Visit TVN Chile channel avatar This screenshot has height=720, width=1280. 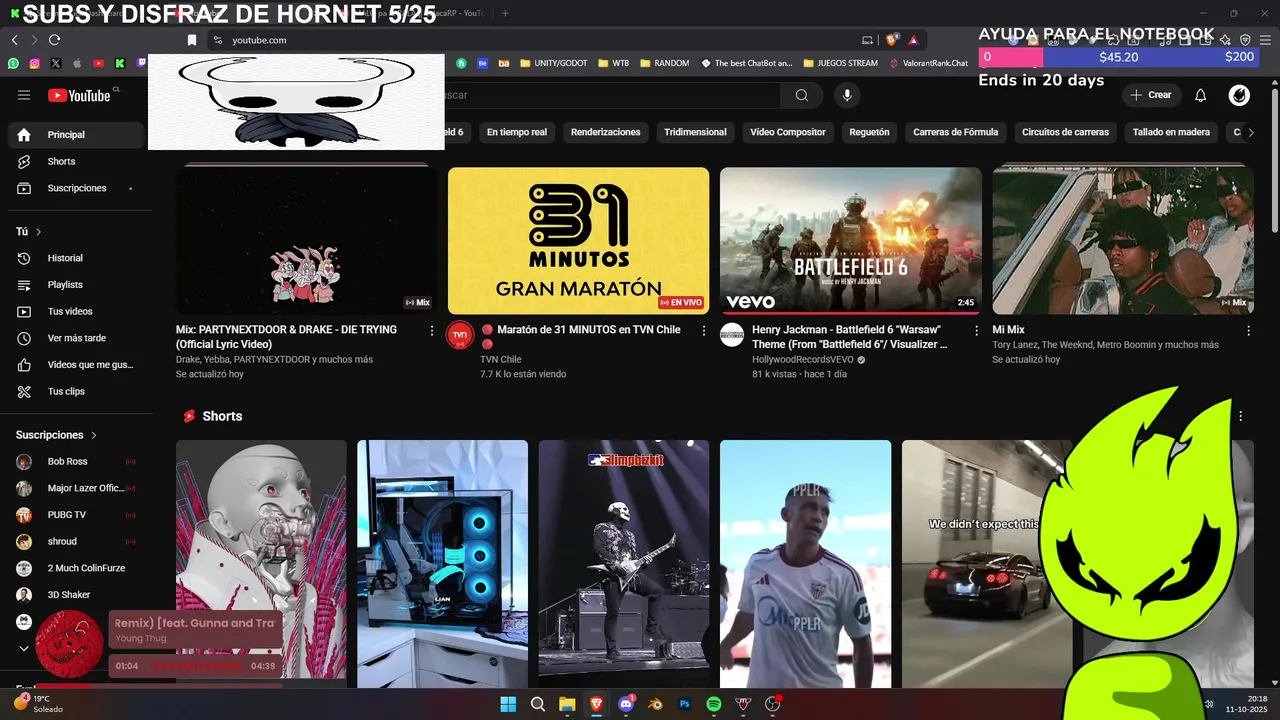coord(460,335)
